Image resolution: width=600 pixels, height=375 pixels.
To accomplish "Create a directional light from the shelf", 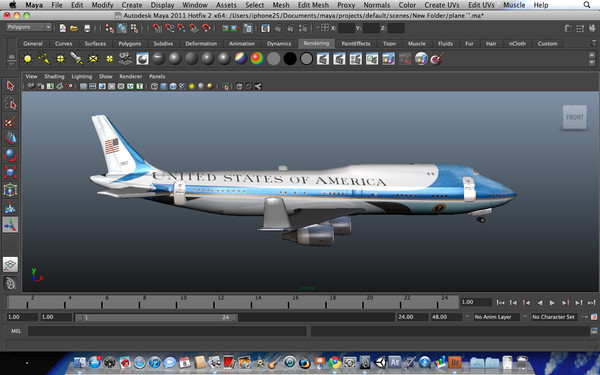I will [x=44, y=59].
